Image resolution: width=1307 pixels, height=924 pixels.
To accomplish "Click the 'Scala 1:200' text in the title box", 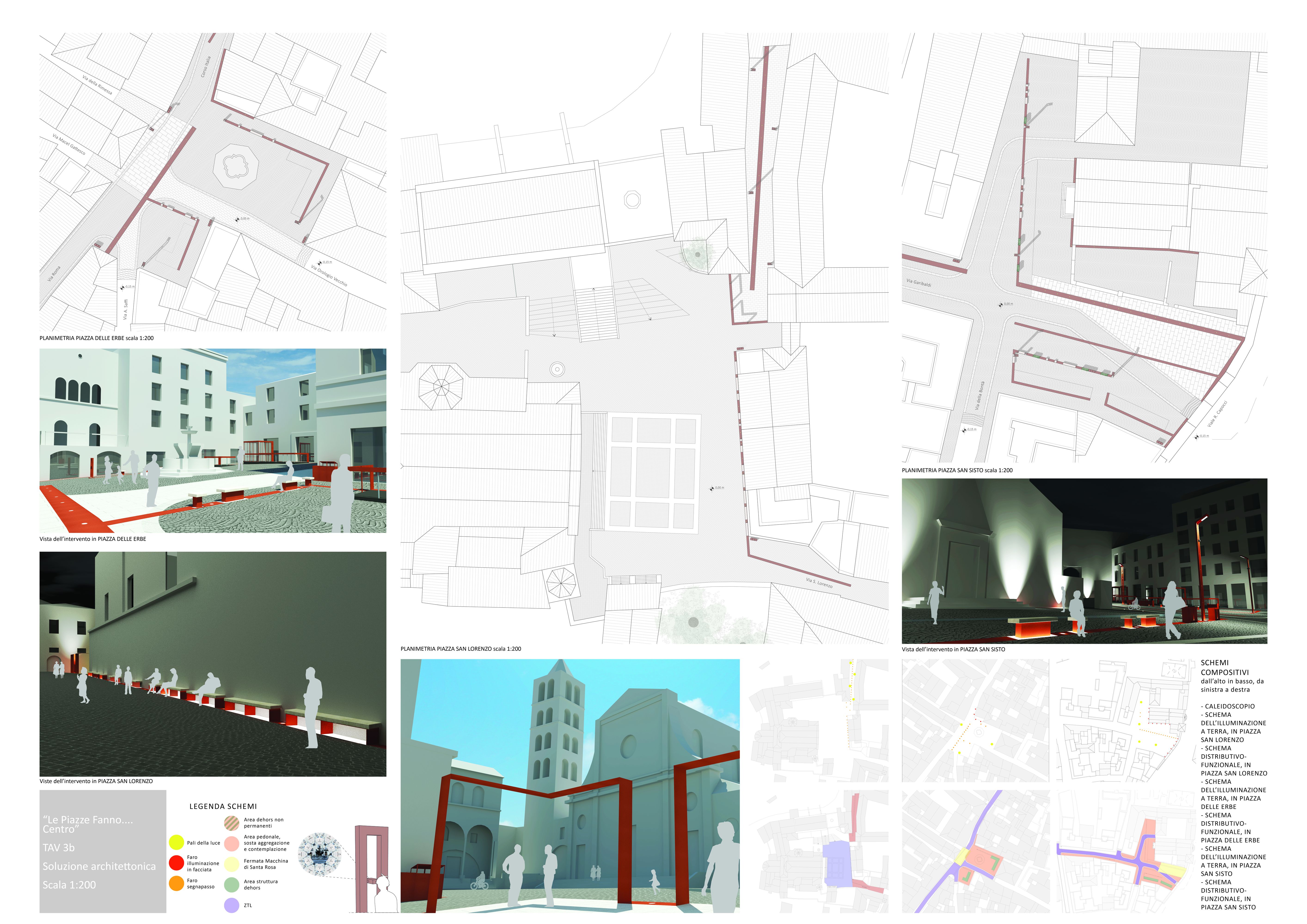I will tap(69, 885).
